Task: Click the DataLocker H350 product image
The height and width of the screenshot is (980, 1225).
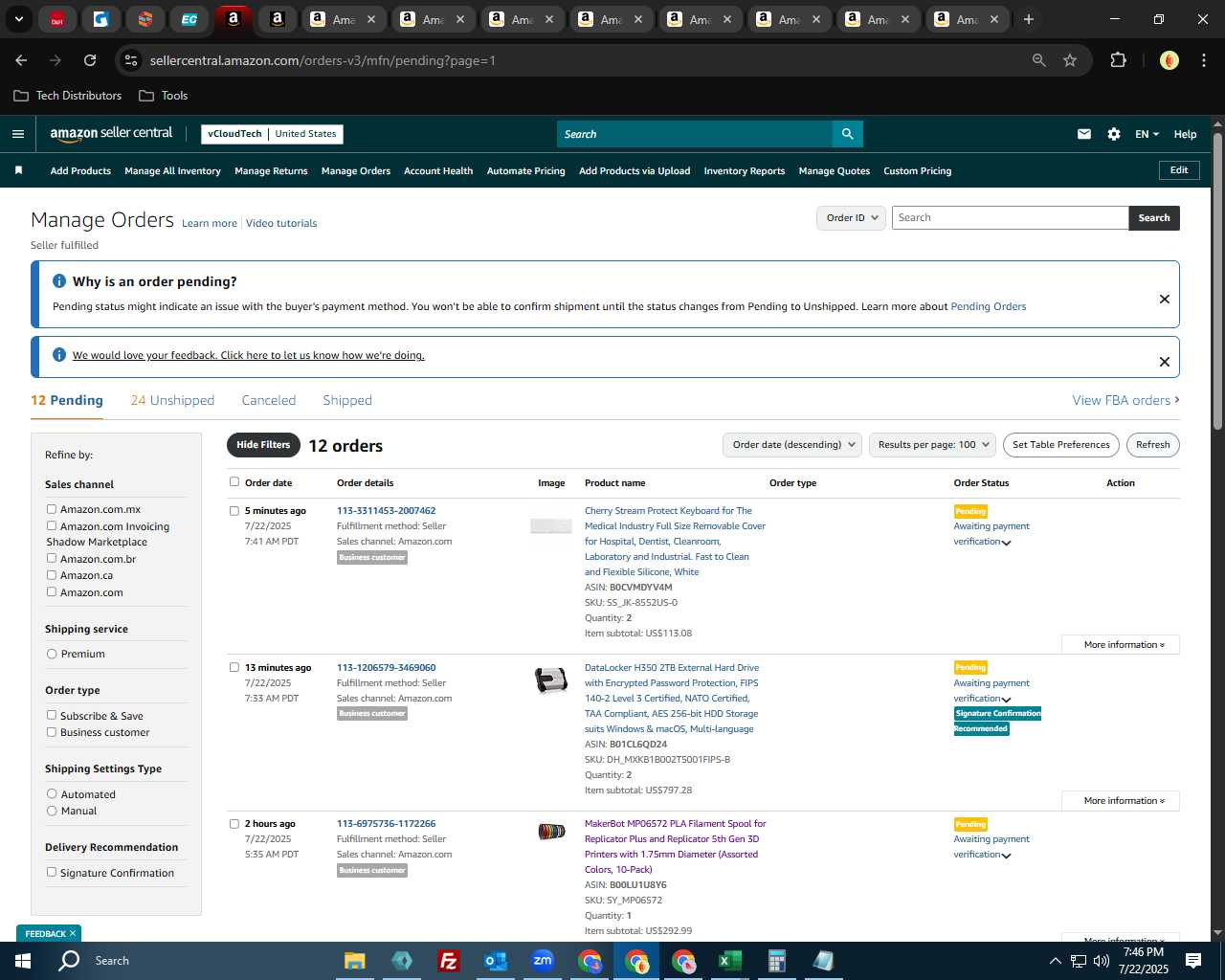Action: tap(551, 679)
